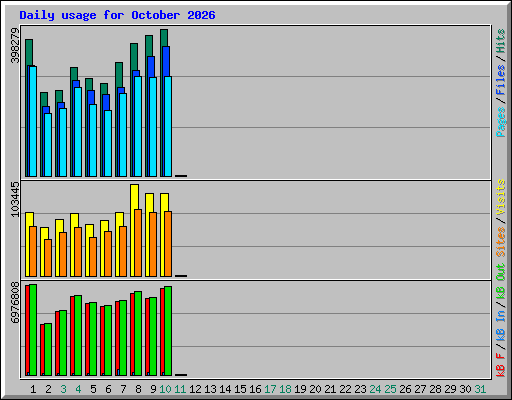512x400 pixels.
Task: Click green day label 17
Action: pos(270,389)
